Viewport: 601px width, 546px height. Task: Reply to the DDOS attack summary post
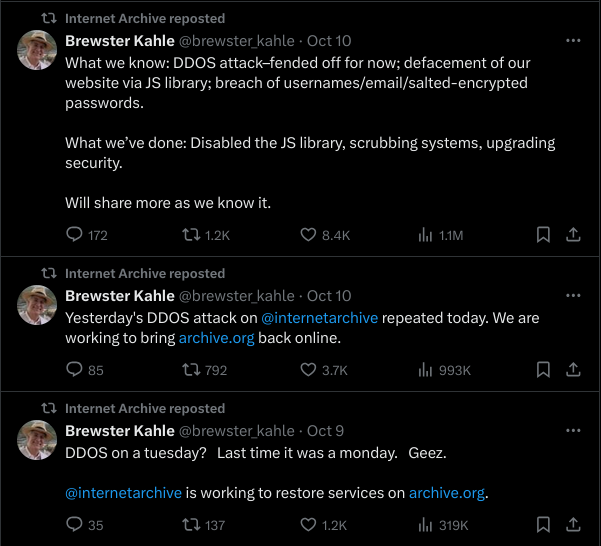(74, 235)
